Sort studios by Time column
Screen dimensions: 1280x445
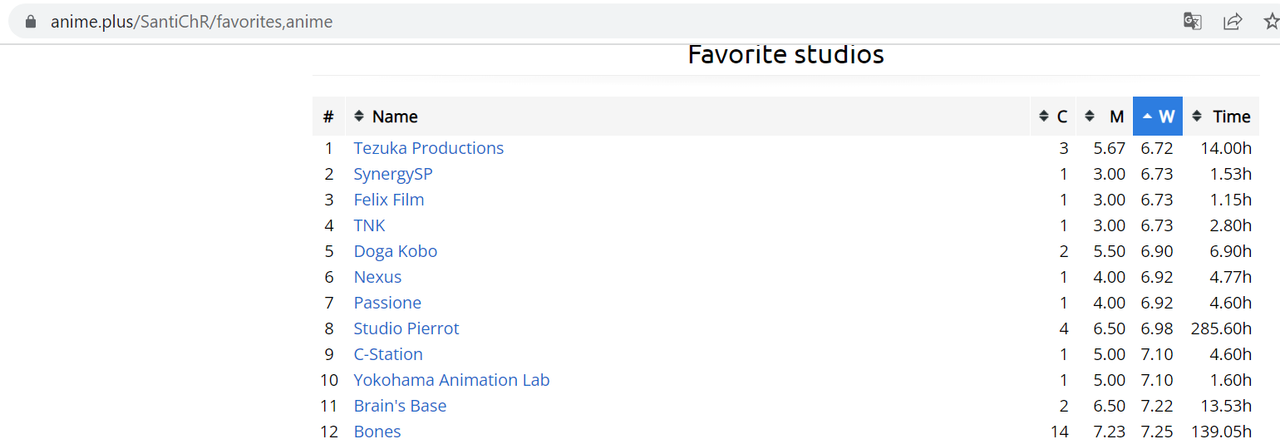(1221, 117)
